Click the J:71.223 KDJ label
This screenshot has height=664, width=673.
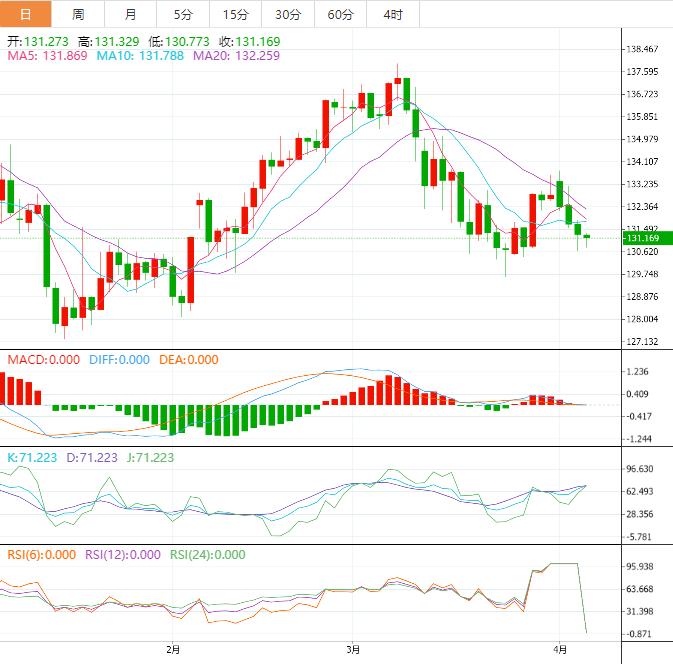150,458
